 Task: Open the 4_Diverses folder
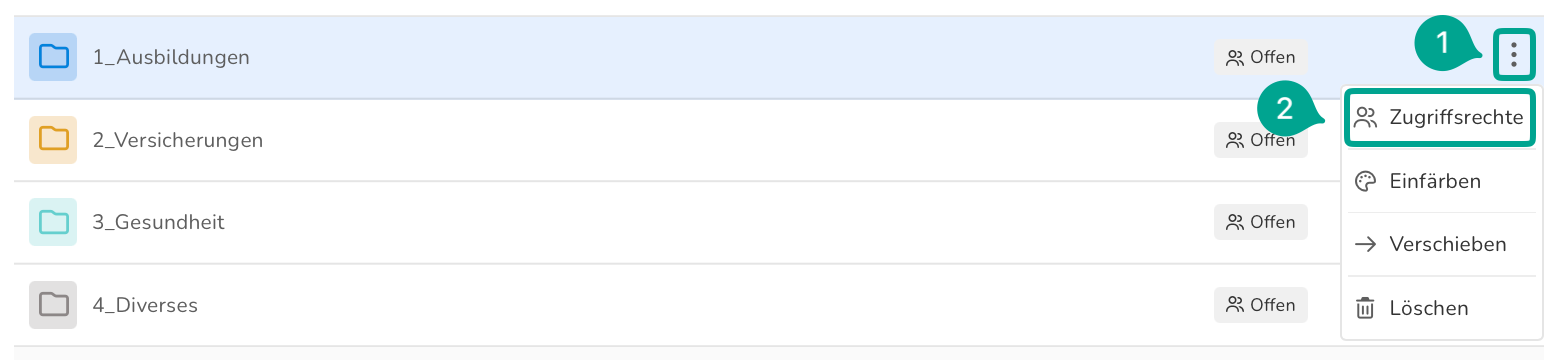pyautogui.click(x=145, y=305)
